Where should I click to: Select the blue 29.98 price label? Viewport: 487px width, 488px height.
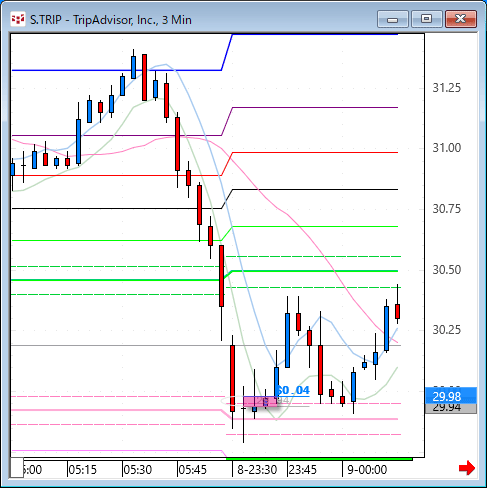[451, 396]
